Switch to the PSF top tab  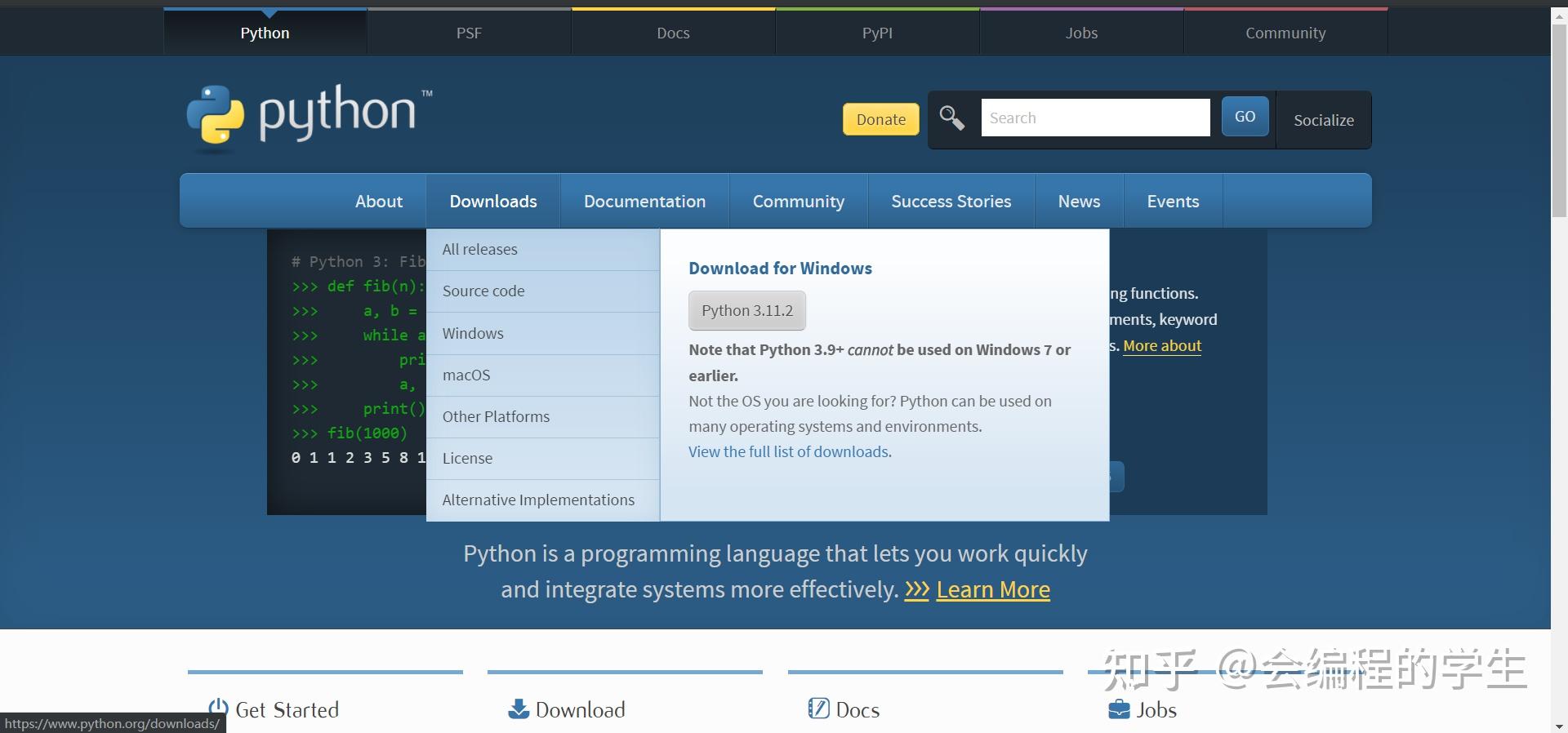pyautogui.click(x=469, y=33)
